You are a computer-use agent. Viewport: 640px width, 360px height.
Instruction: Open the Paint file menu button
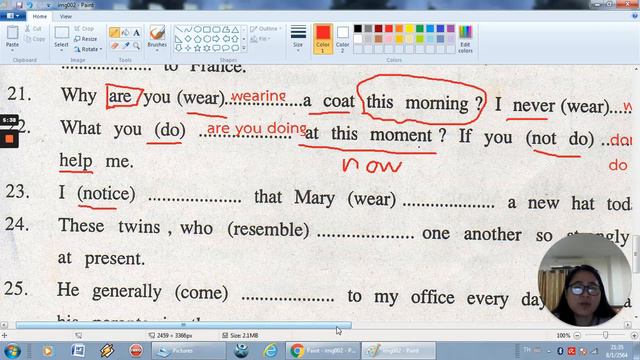[x=13, y=16]
